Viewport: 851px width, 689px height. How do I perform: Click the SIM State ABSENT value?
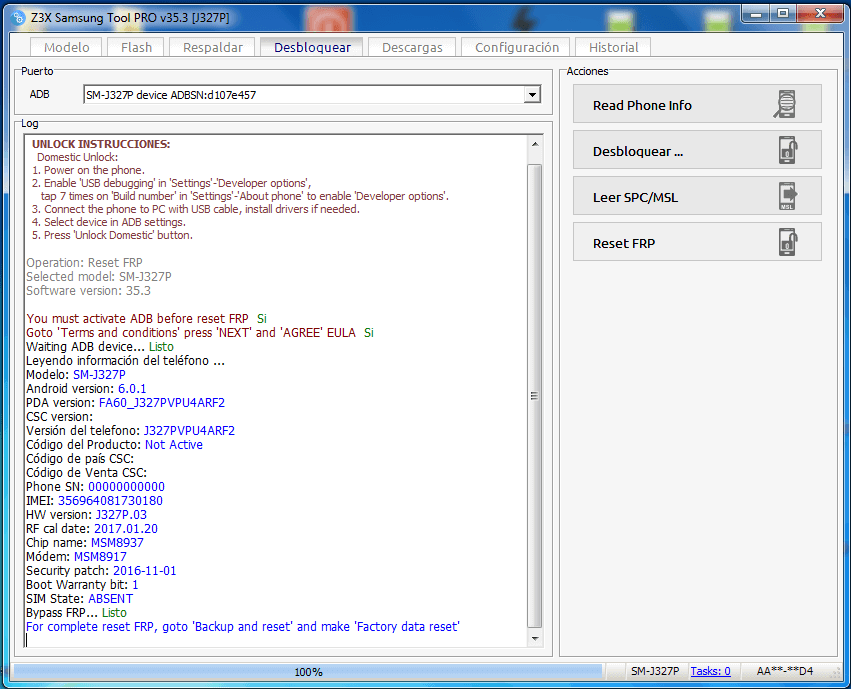(110, 598)
